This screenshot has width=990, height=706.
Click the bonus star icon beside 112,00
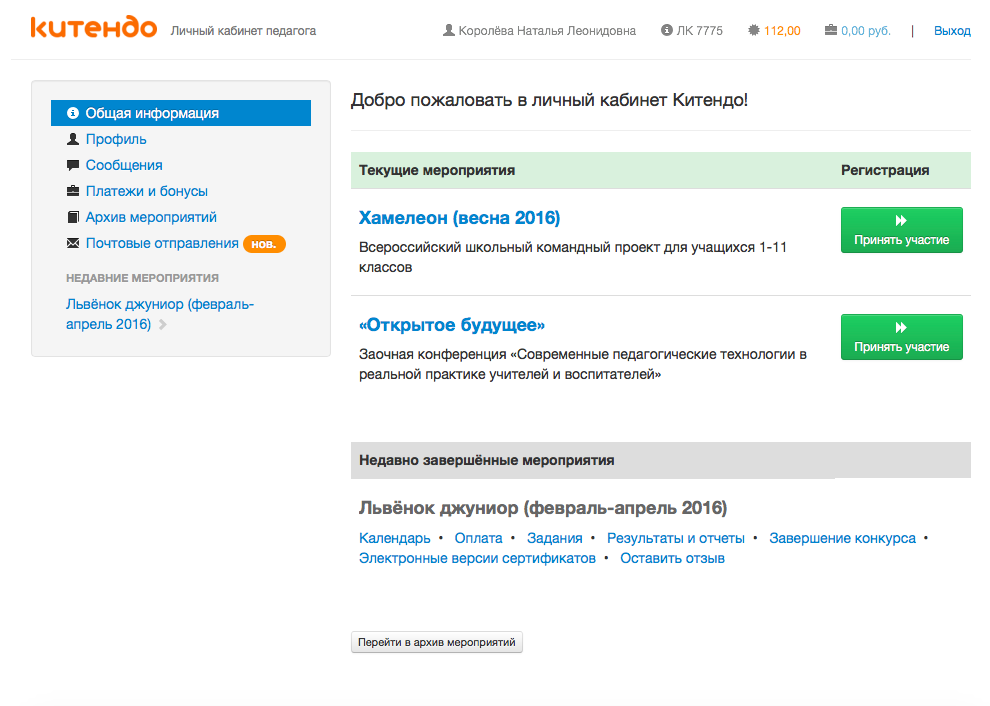[754, 30]
